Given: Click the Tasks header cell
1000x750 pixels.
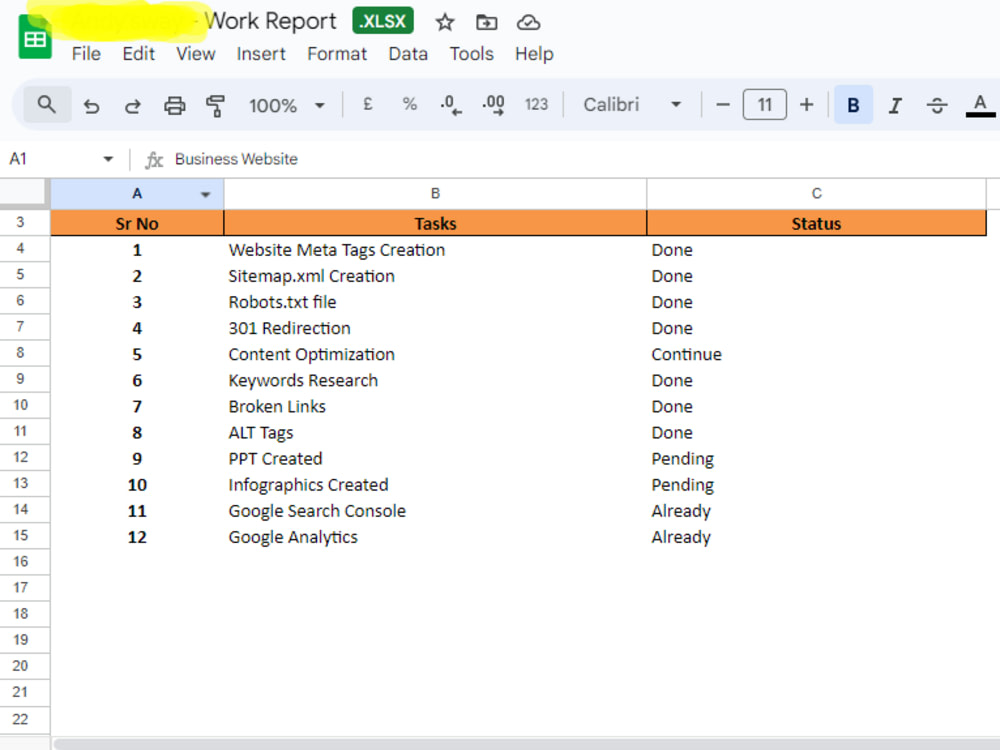Looking at the screenshot, I should [435, 224].
